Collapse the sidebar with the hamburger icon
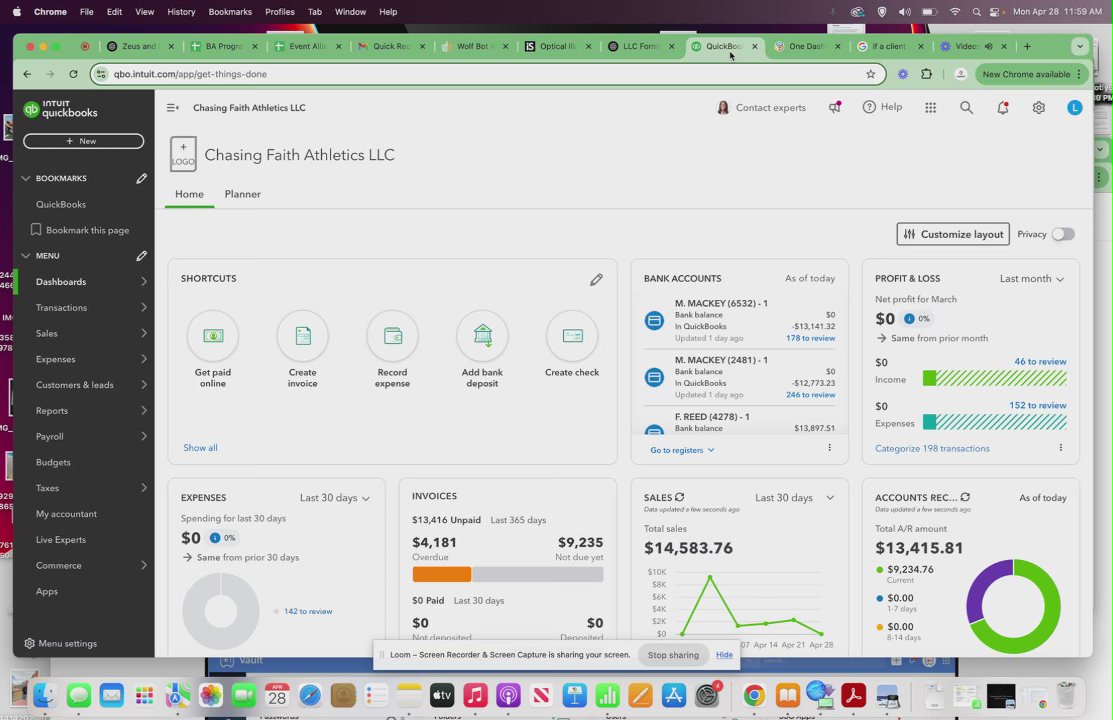This screenshot has height=720, width=1113. pos(172,108)
